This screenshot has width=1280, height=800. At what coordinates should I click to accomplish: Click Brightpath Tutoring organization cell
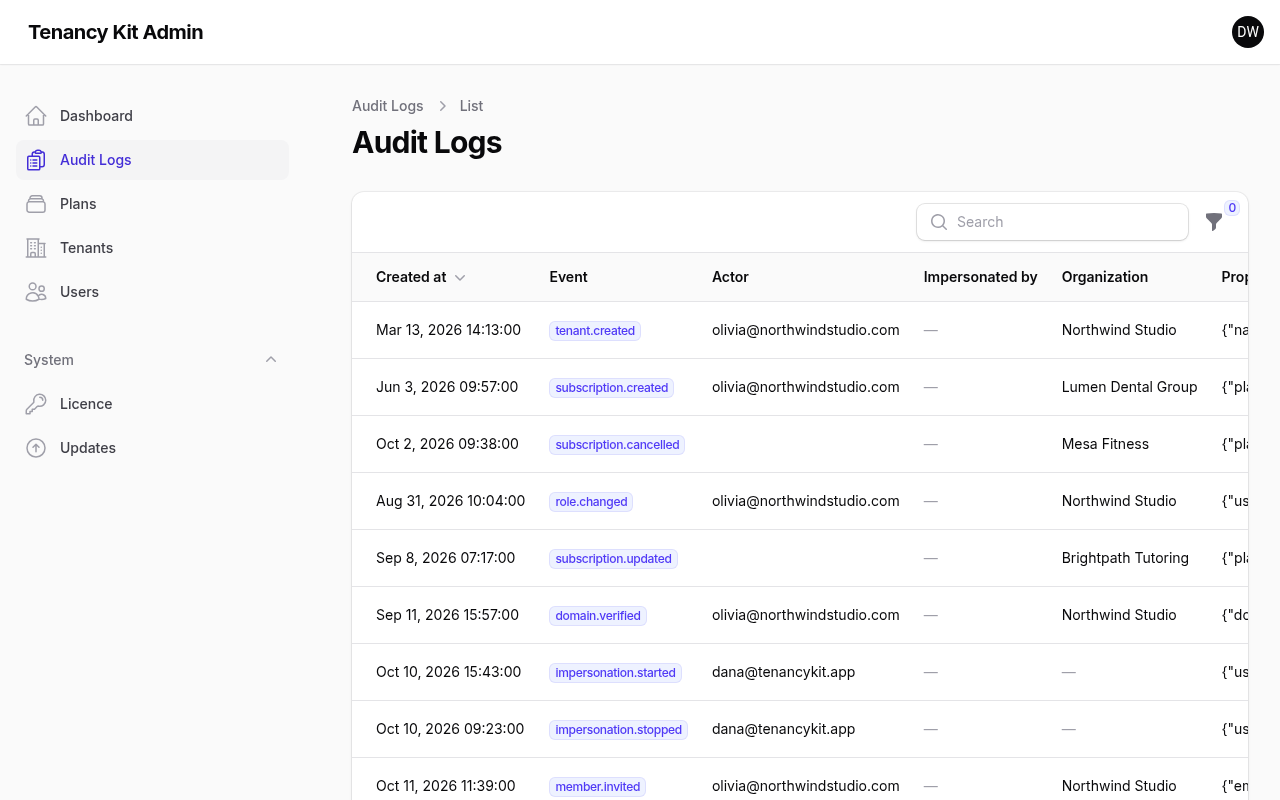(1125, 558)
